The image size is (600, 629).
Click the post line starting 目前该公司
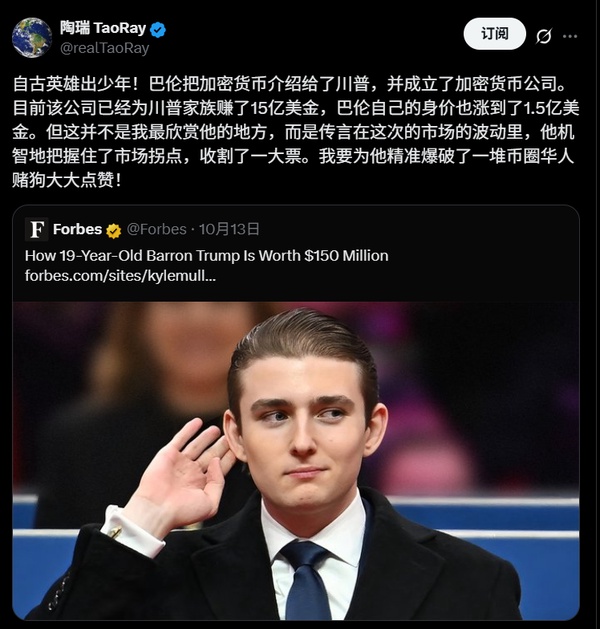pyautogui.click(x=296, y=108)
